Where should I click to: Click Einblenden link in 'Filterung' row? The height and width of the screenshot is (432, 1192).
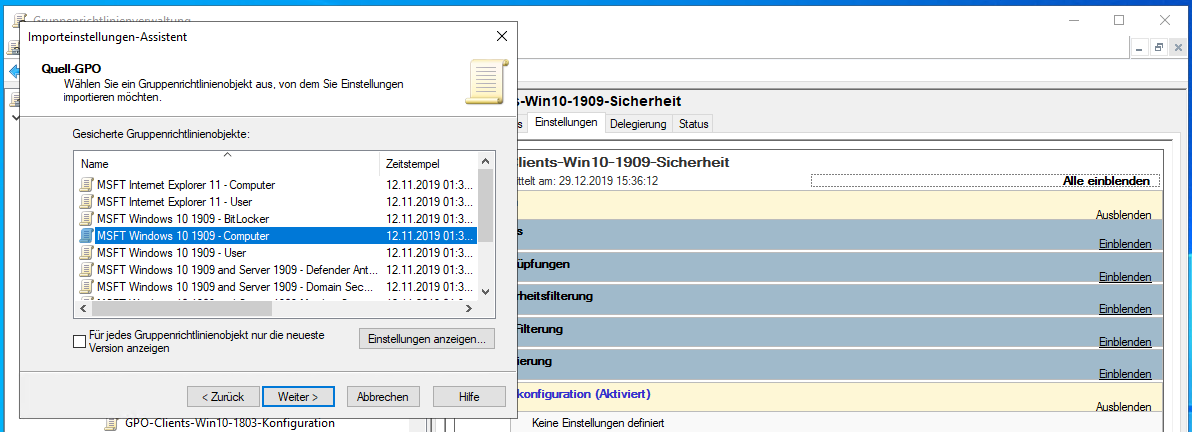point(1125,342)
